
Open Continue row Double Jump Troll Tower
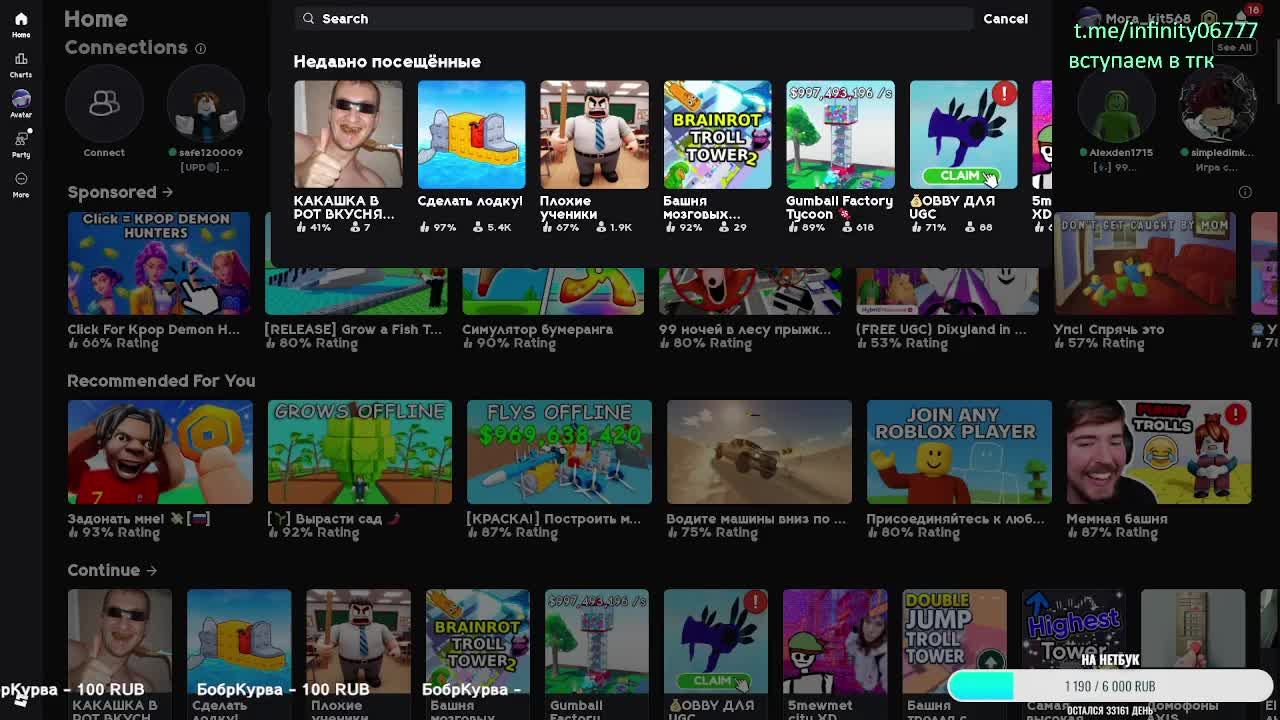click(954, 642)
